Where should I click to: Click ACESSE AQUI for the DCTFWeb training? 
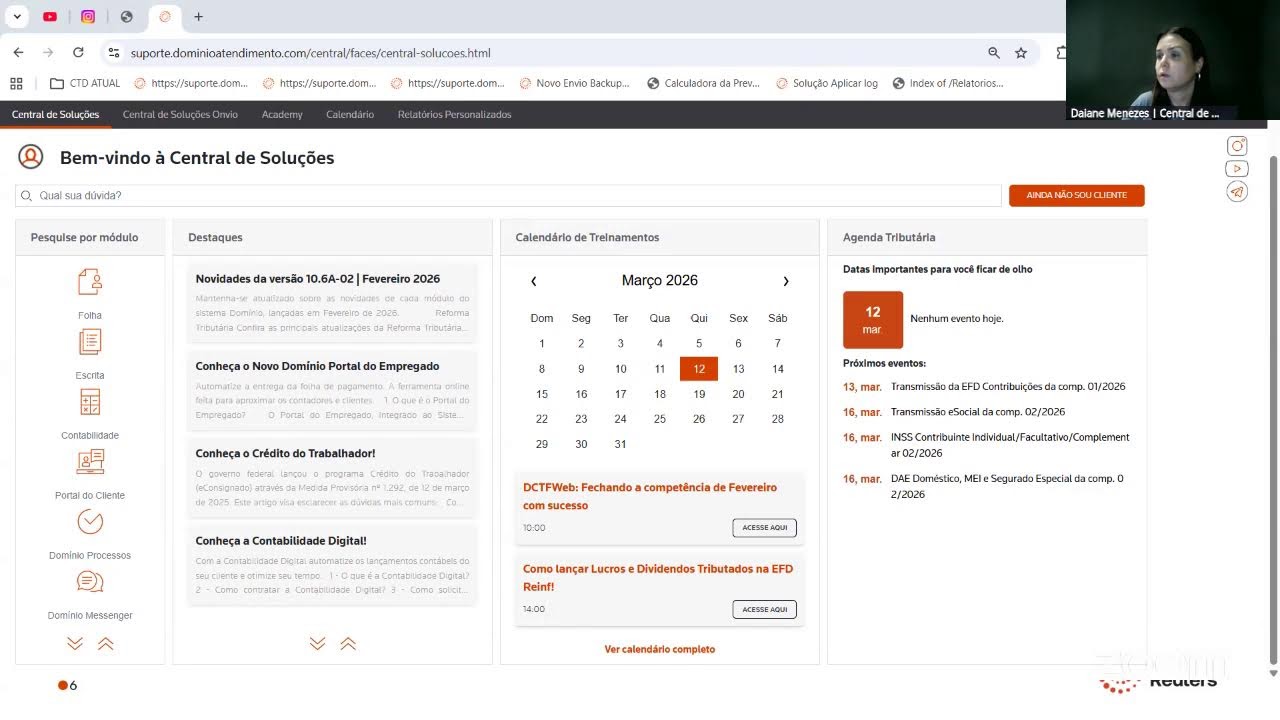tap(764, 528)
